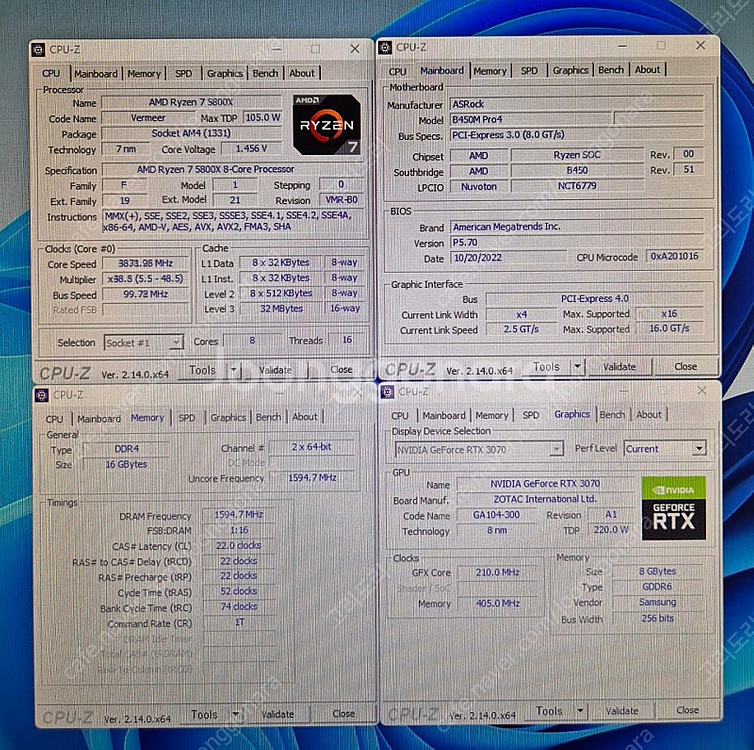754x750 pixels.
Task: Open the Memory tab in the Mainboard window
Action: coord(490,71)
